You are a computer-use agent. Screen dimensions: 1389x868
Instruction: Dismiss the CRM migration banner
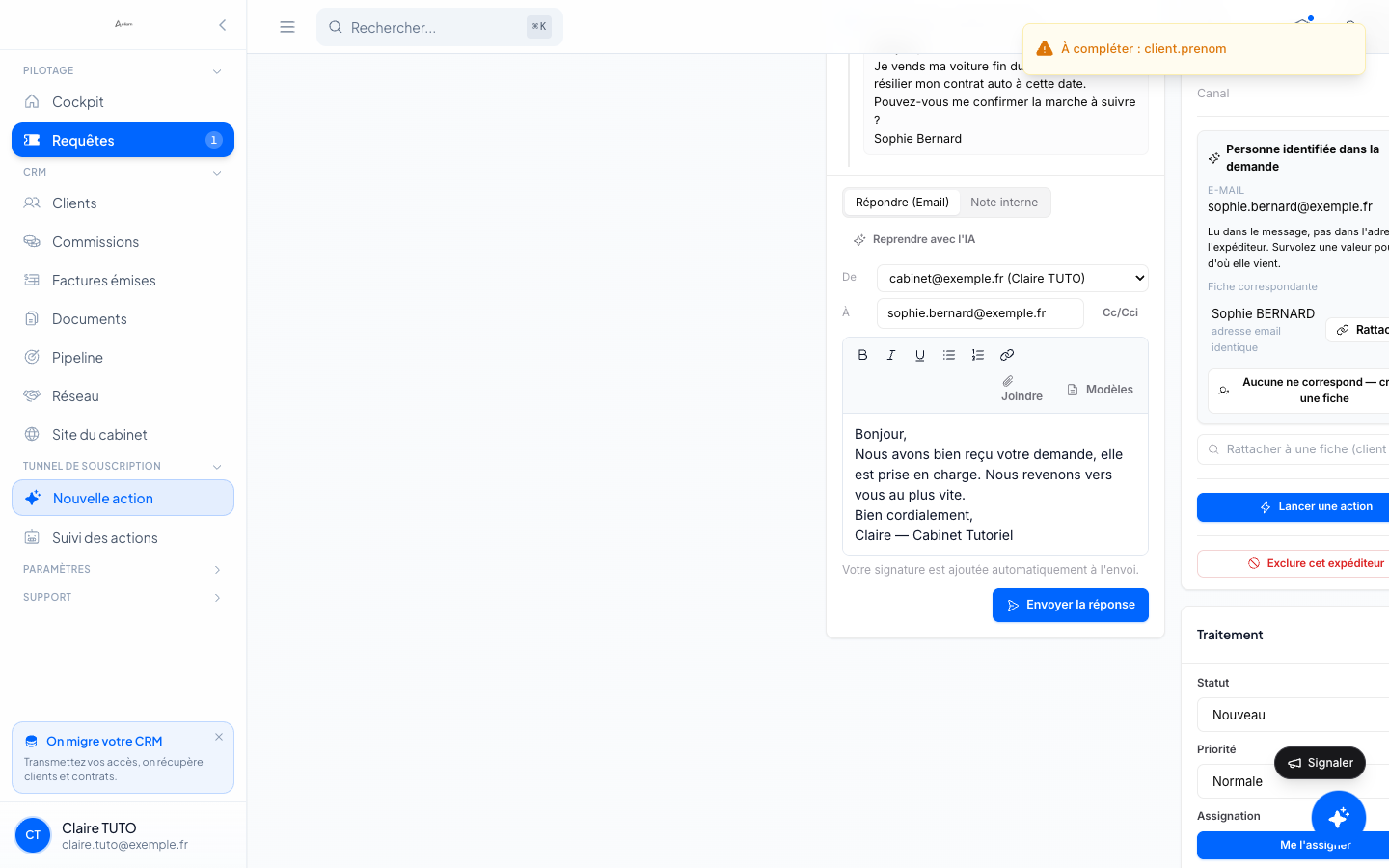click(x=219, y=737)
